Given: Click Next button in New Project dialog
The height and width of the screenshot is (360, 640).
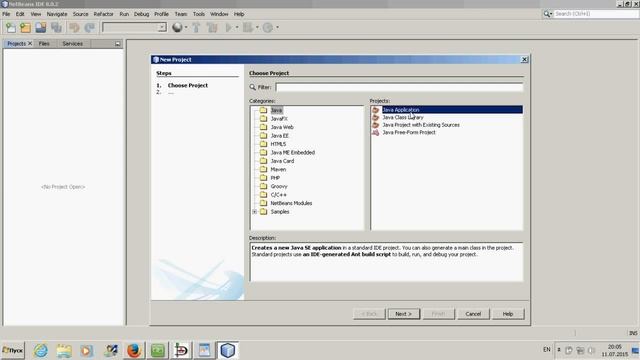Looking at the screenshot, I should 404,314.
